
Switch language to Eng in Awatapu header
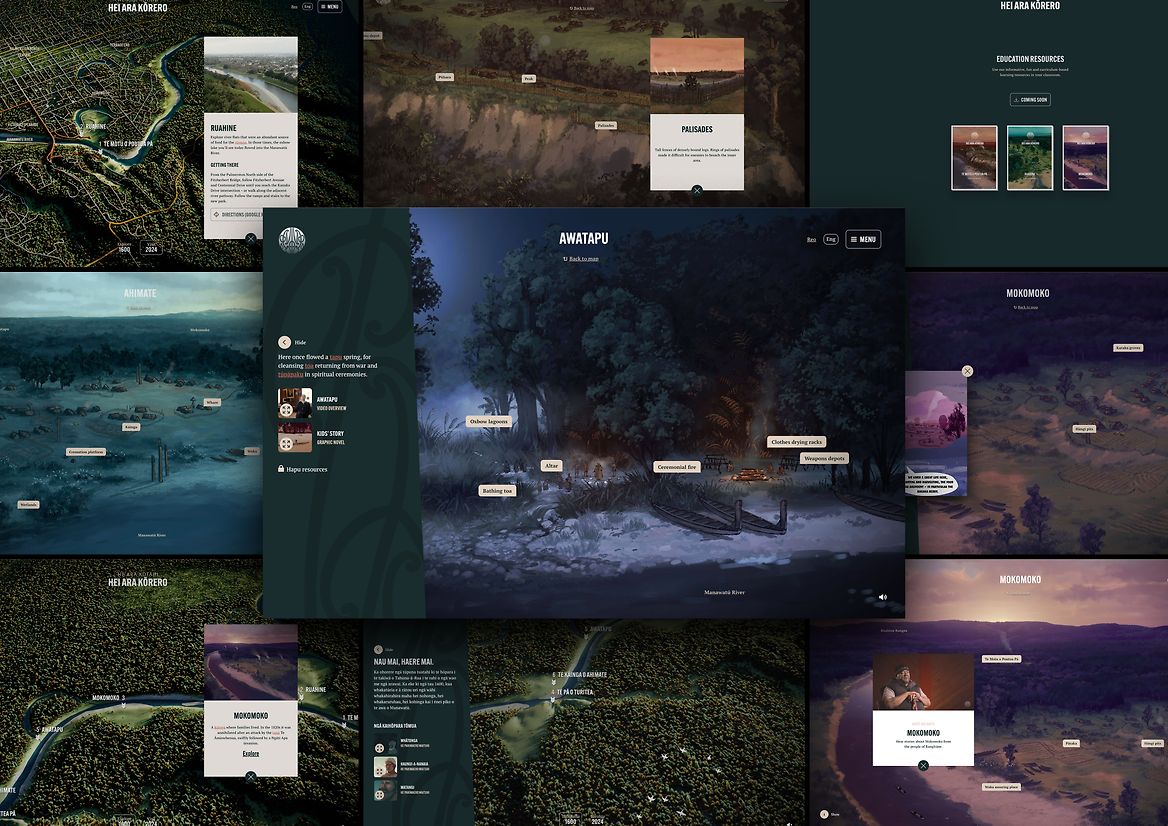[830, 240]
